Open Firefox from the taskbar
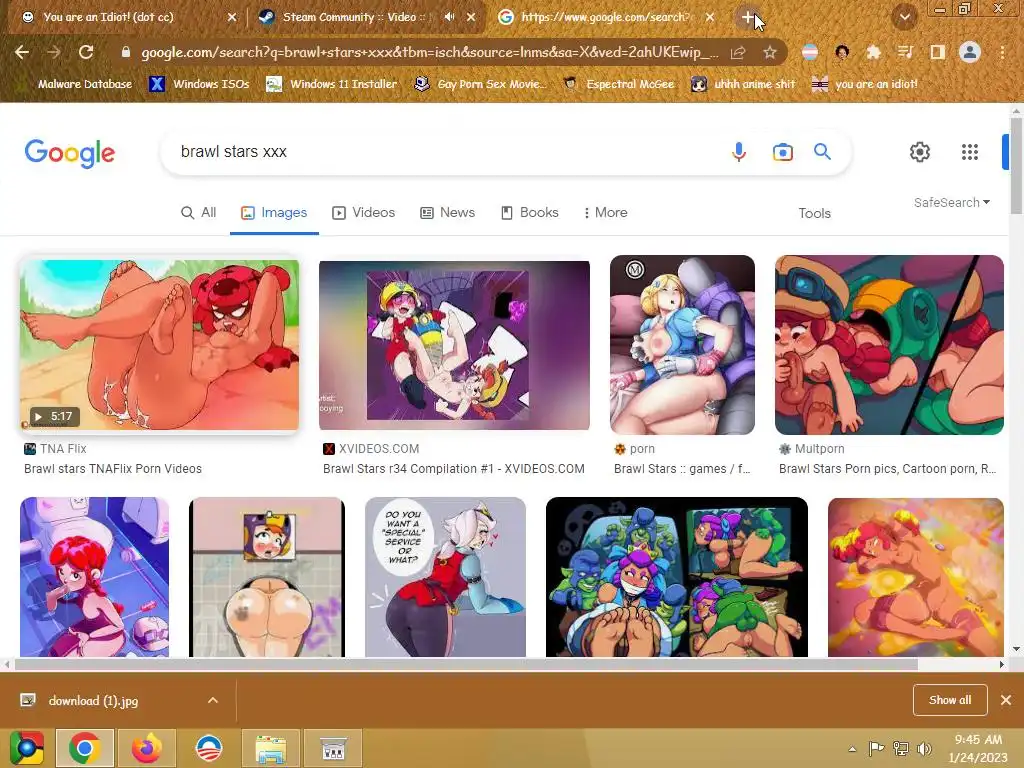 point(146,748)
